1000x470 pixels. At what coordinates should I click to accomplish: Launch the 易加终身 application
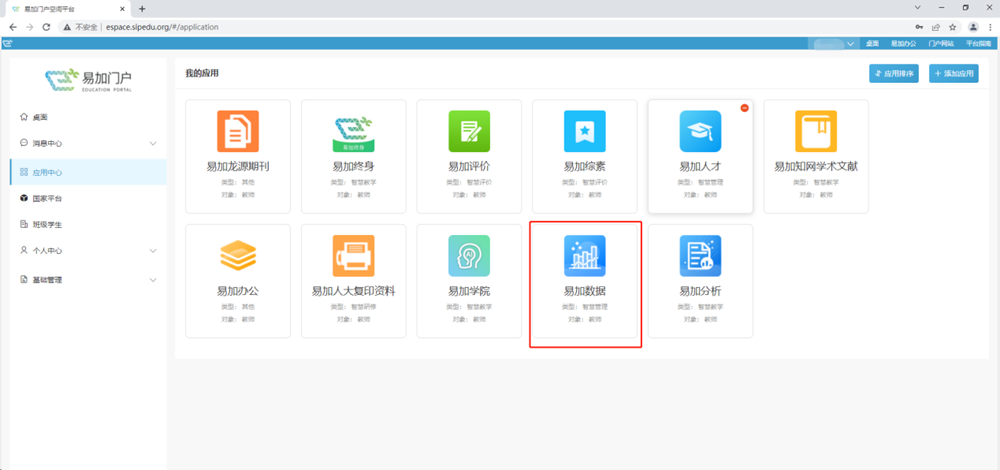click(353, 131)
